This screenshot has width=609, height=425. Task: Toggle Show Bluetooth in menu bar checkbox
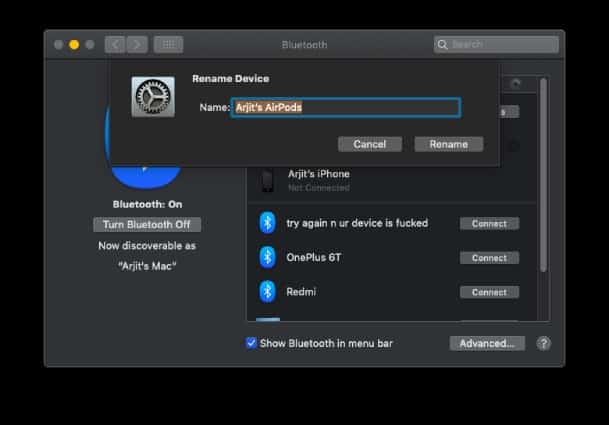(251, 343)
